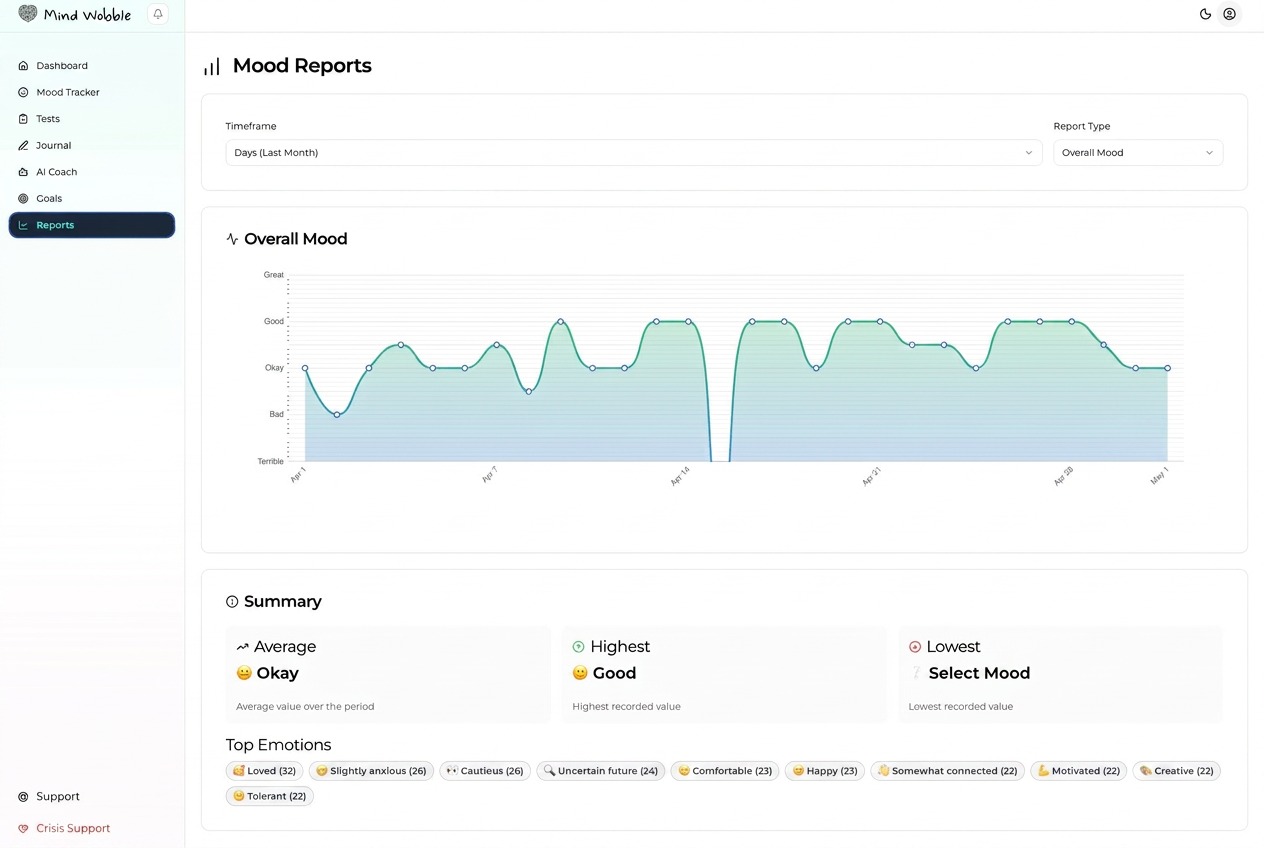Click the lowest data point on chart

(337, 414)
